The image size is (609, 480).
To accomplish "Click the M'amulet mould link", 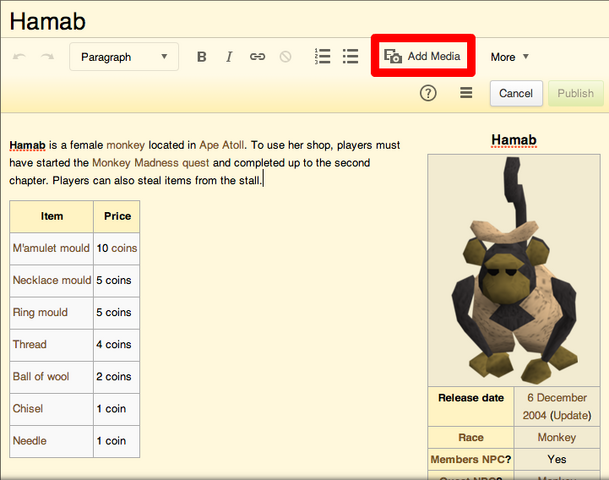I will click(51, 248).
